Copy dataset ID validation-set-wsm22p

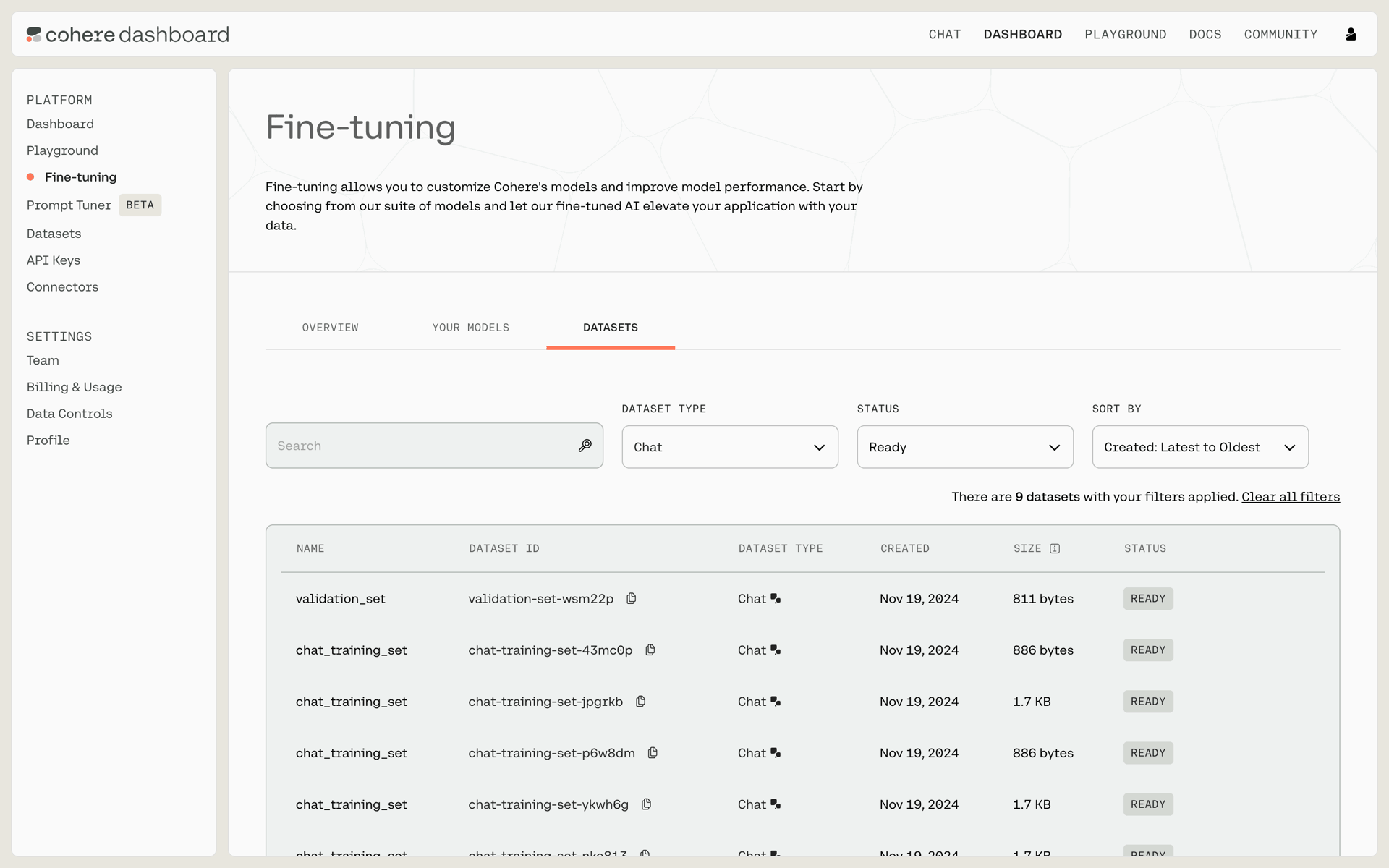[632, 598]
